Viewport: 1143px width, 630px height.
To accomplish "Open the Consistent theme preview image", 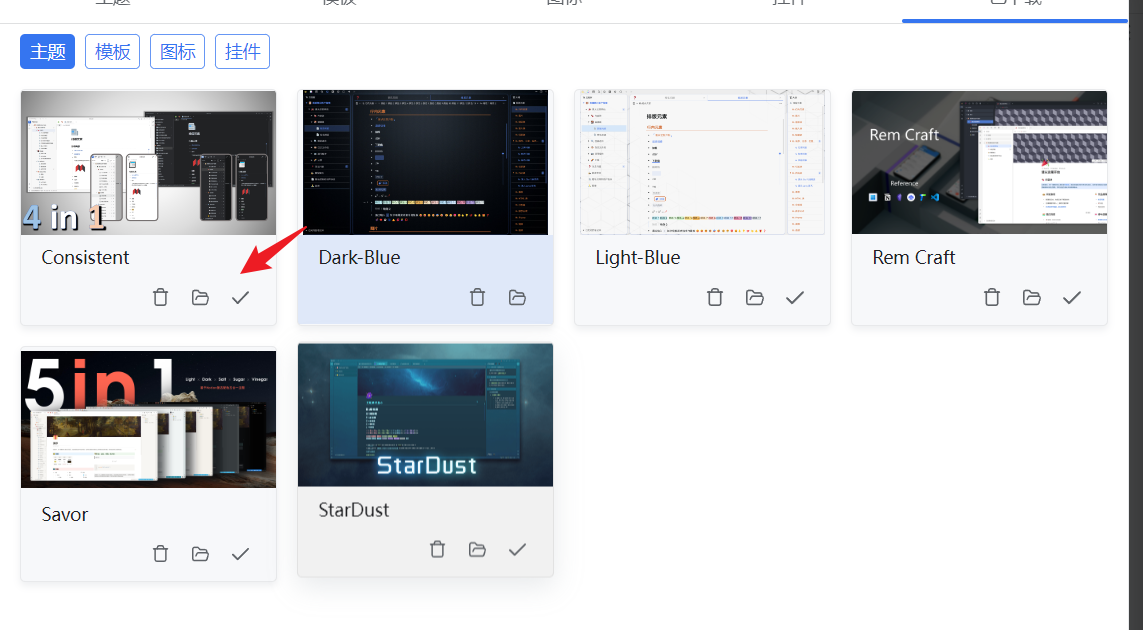I will (149, 163).
